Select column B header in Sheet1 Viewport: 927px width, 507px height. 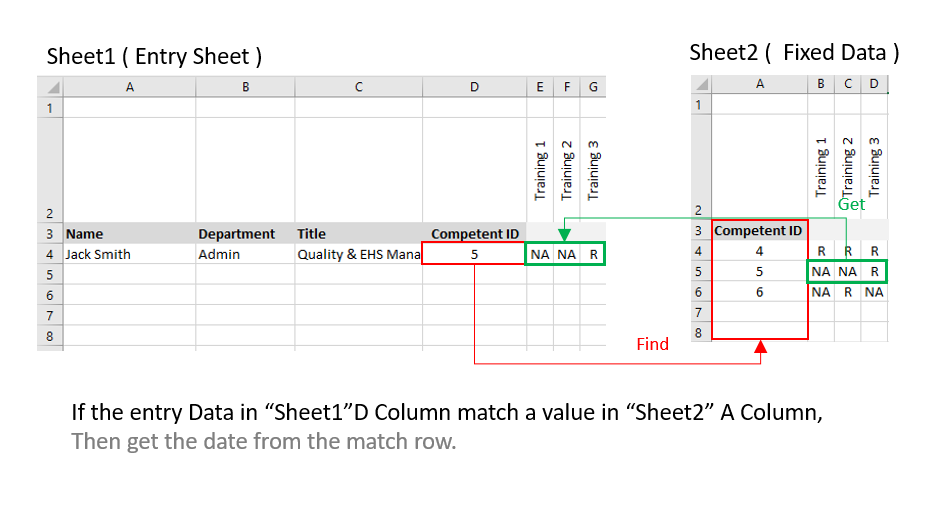click(x=245, y=87)
